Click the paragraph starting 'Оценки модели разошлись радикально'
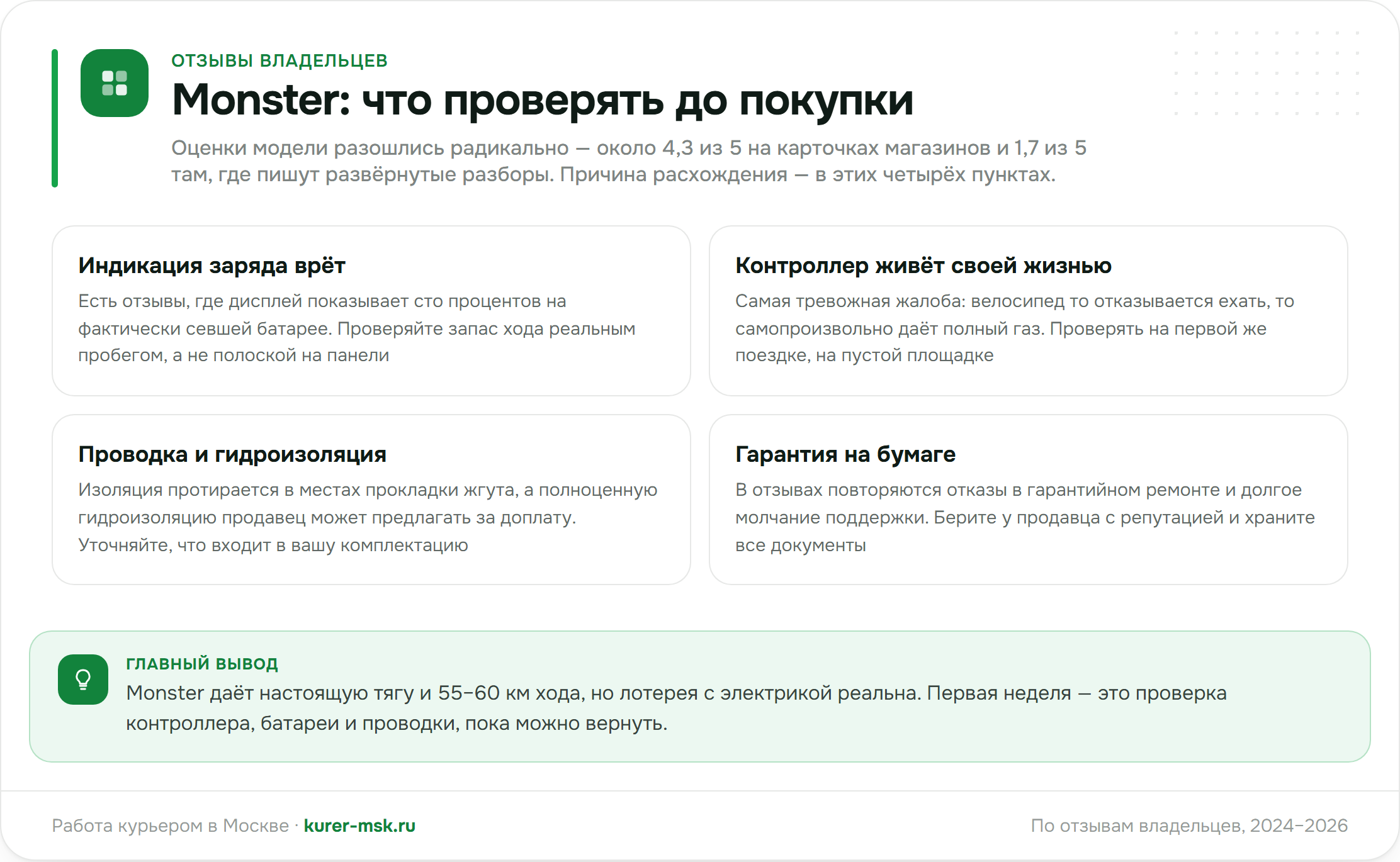This screenshot has width=1400, height=862. 629,161
